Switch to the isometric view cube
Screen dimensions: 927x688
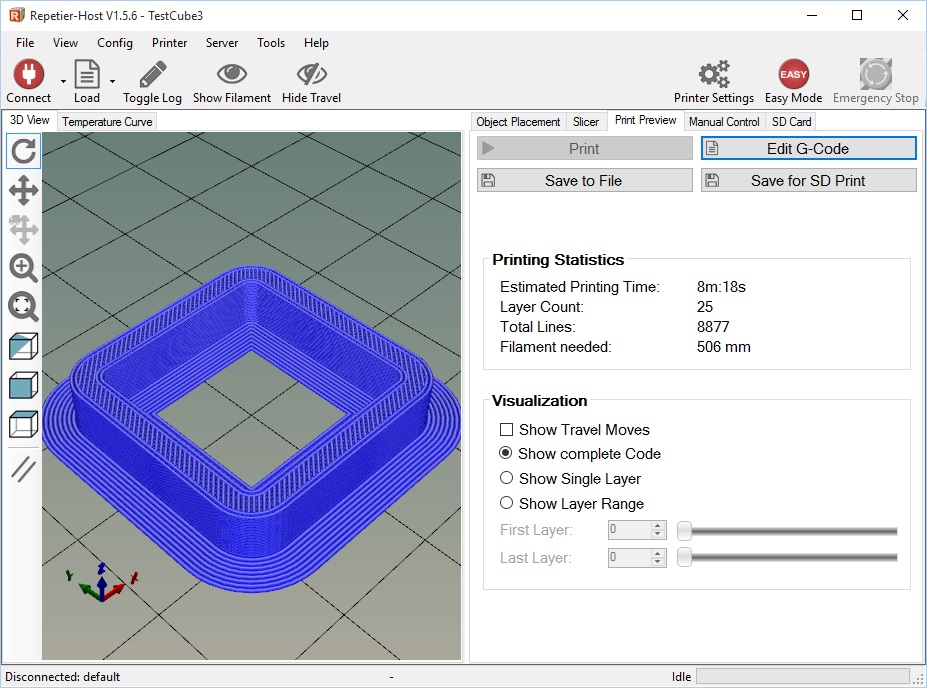point(24,346)
